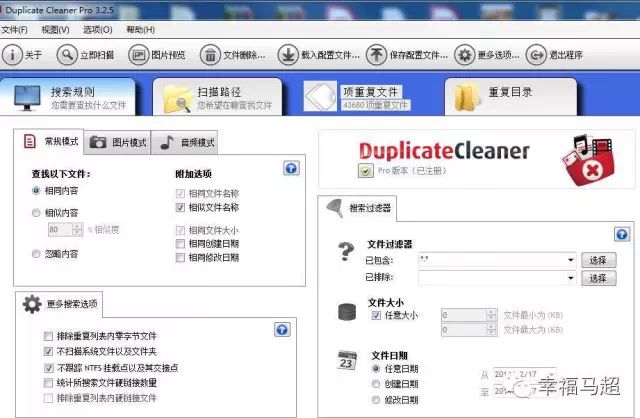Click the 关于 info icon
640x418 pixels.
(x=12, y=55)
